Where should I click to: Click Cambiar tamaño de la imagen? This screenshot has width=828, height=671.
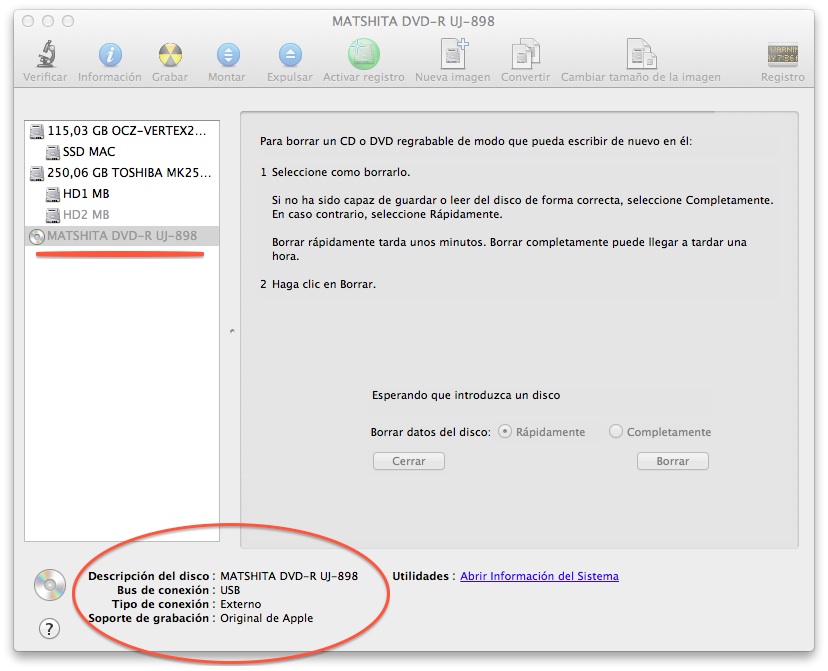pyautogui.click(x=640, y=55)
